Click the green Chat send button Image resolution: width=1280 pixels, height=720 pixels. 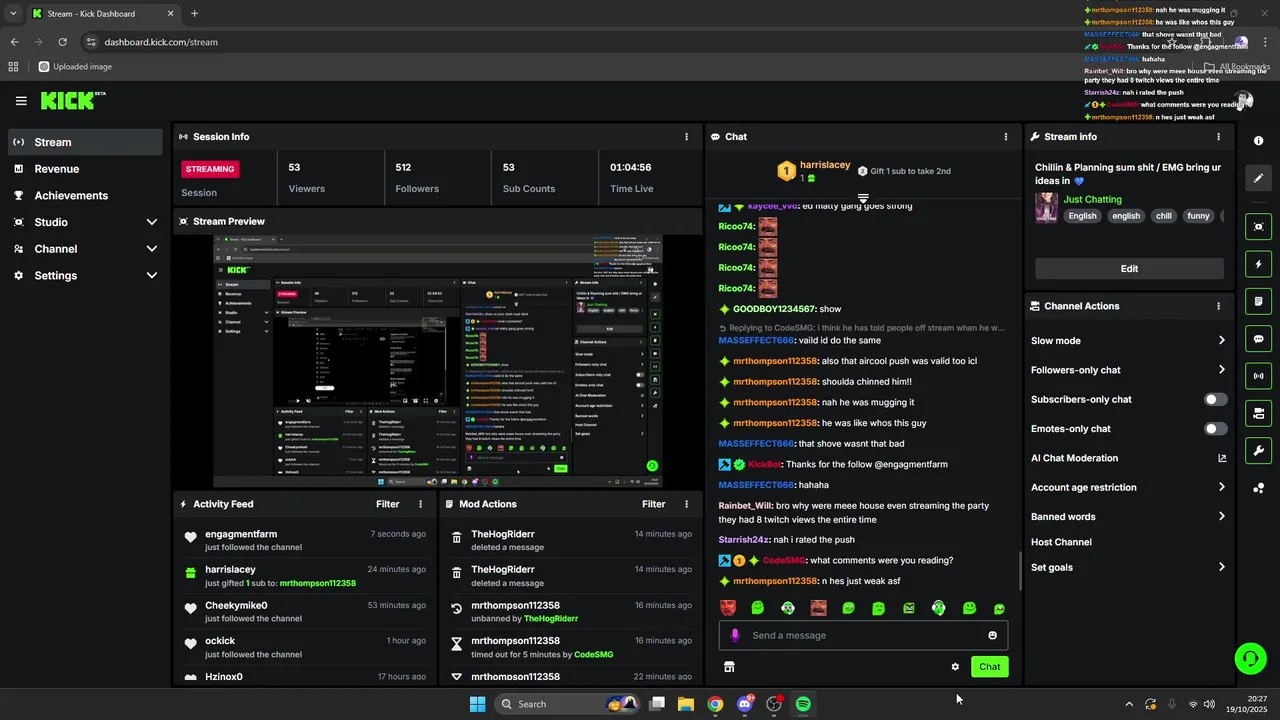coord(989,667)
